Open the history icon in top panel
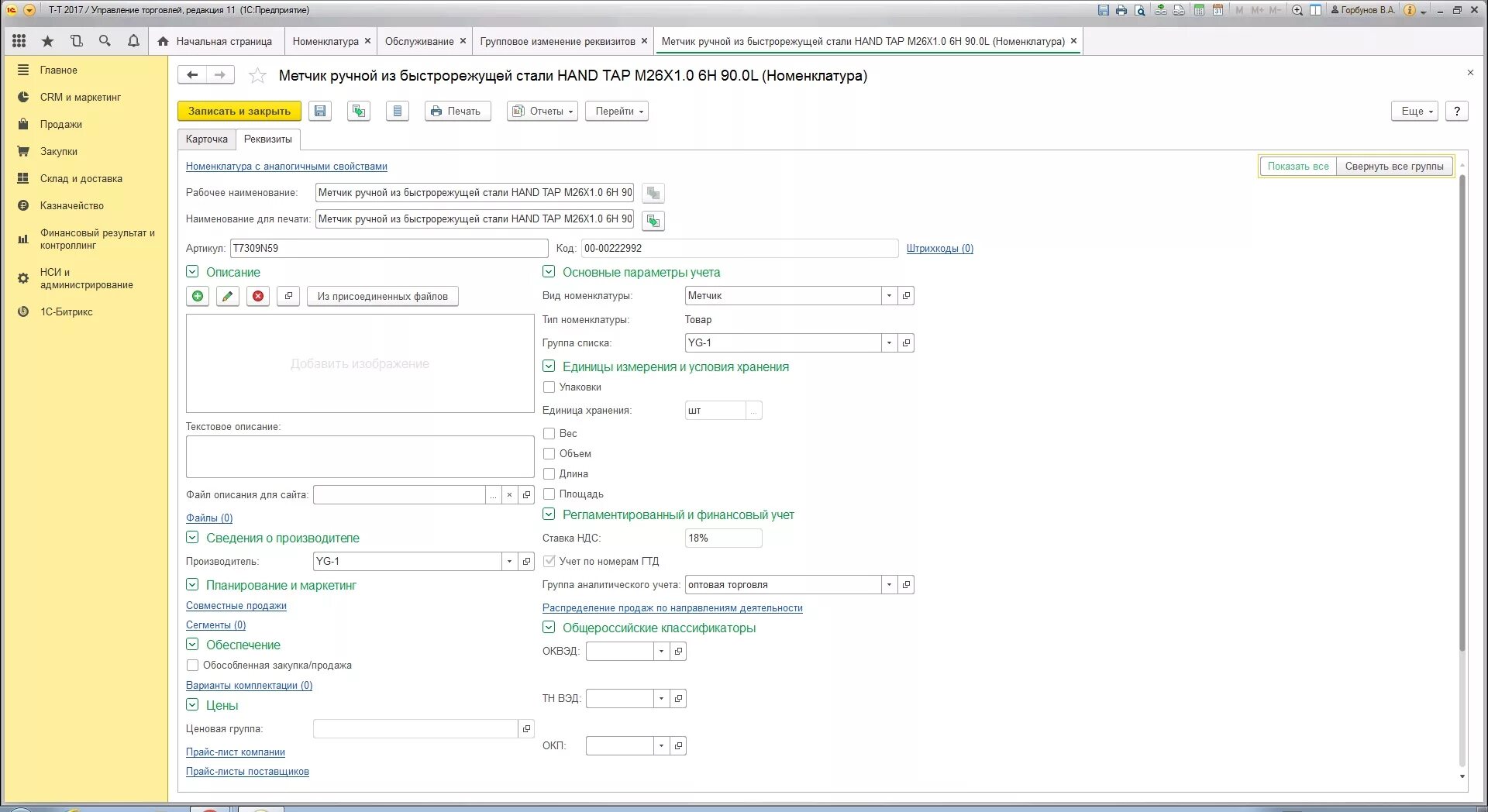Image resolution: width=1488 pixels, height=812 pixels. coord(76,41)
